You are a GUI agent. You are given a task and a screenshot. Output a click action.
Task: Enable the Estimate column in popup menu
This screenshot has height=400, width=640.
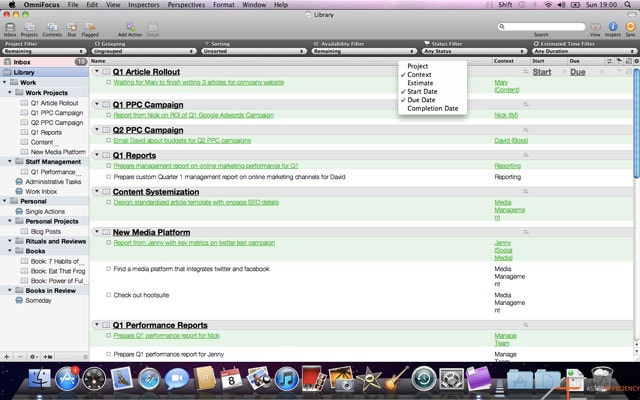(x=433, y=83)
